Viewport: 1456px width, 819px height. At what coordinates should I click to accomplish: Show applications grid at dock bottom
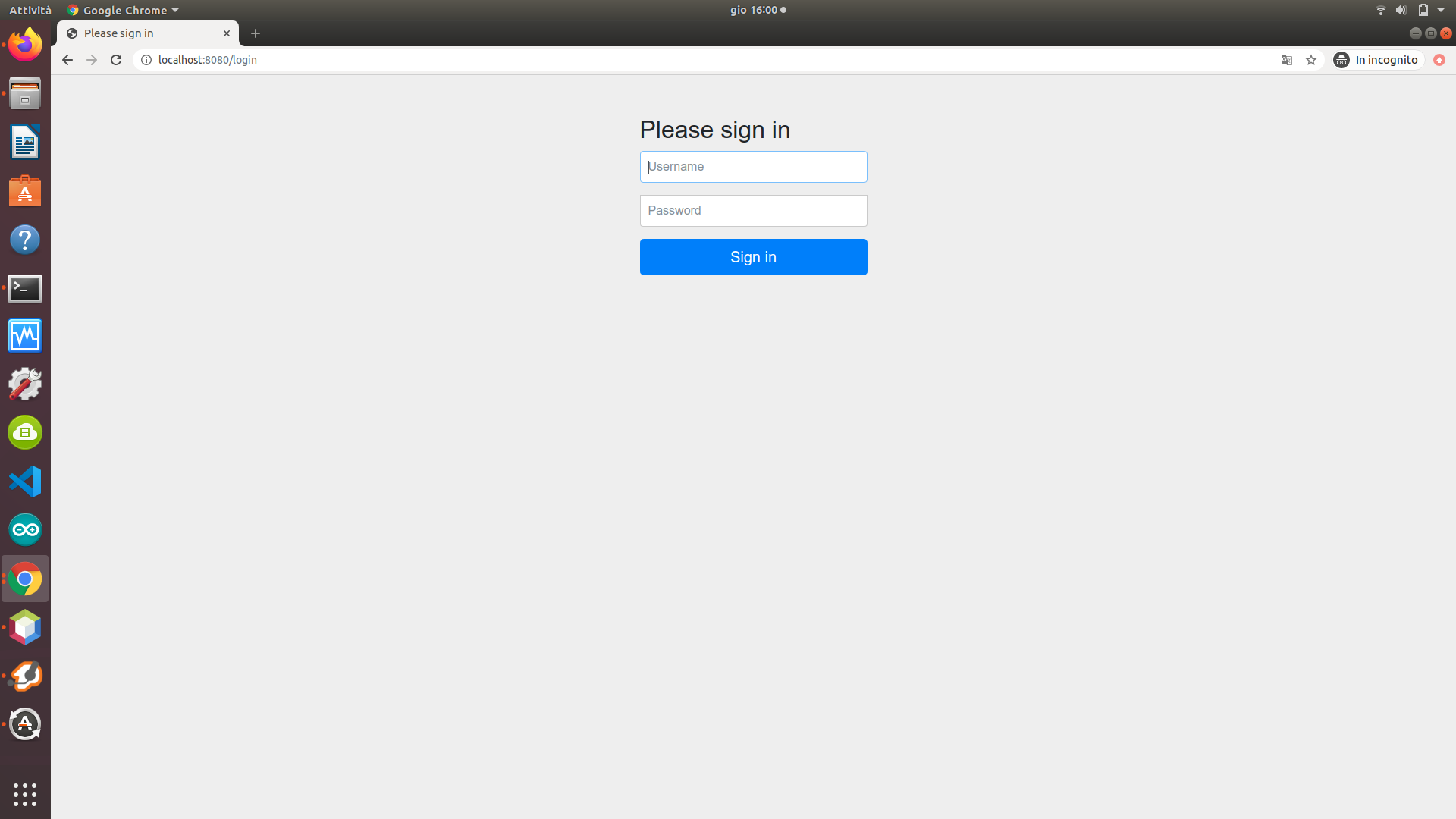pyautogui.click(x=25, y=794)
